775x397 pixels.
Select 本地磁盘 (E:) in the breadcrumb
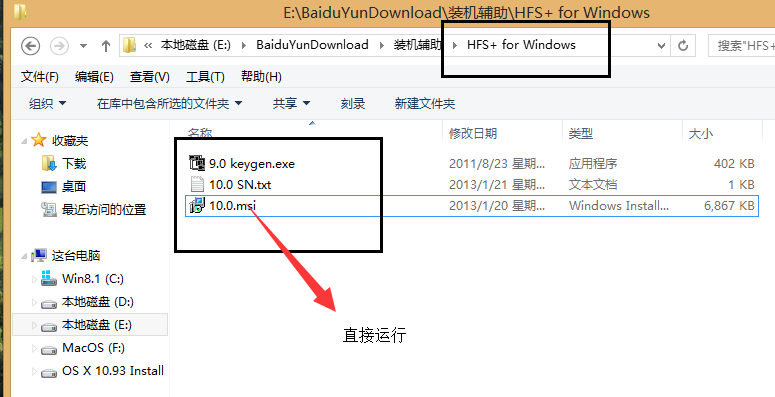click(x=196, y=45)
